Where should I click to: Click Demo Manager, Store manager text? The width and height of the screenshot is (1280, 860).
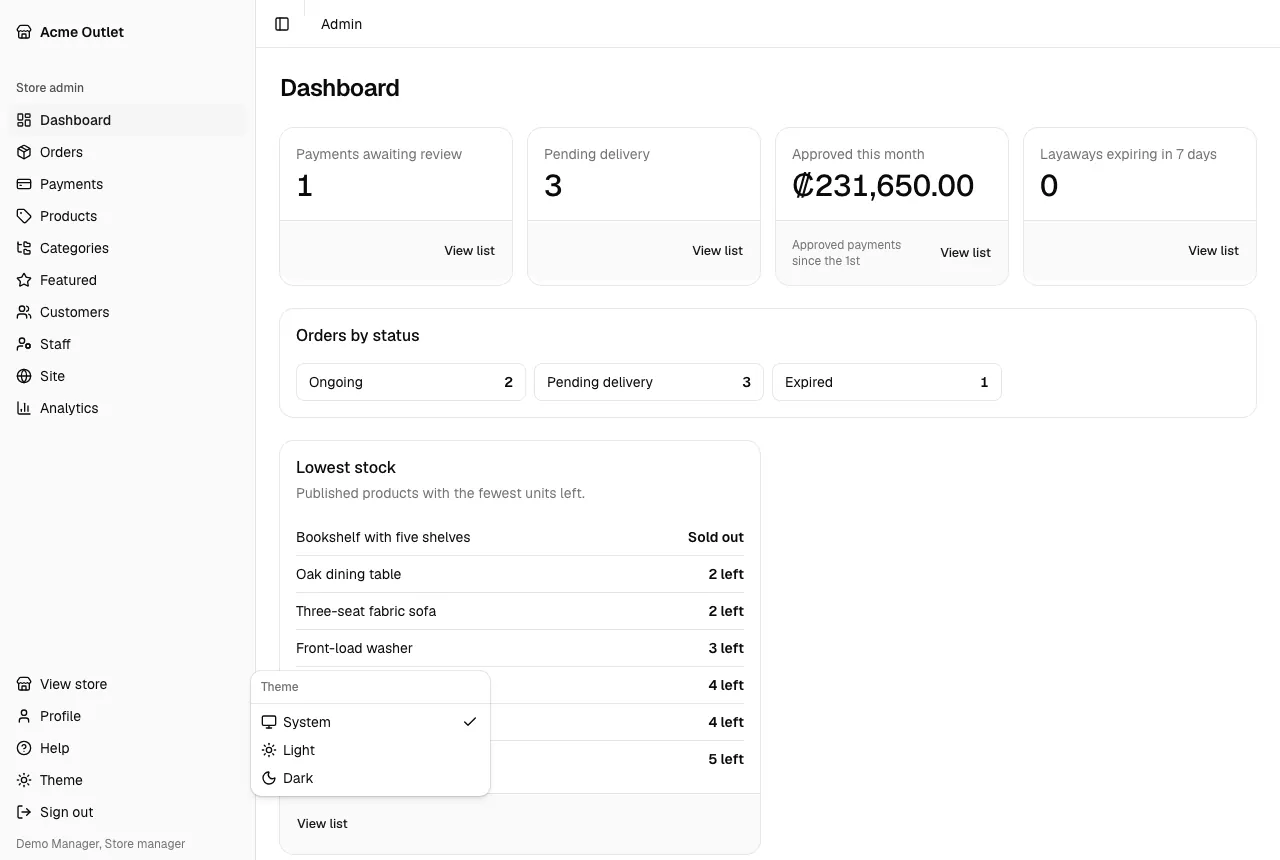pos(100,844)
